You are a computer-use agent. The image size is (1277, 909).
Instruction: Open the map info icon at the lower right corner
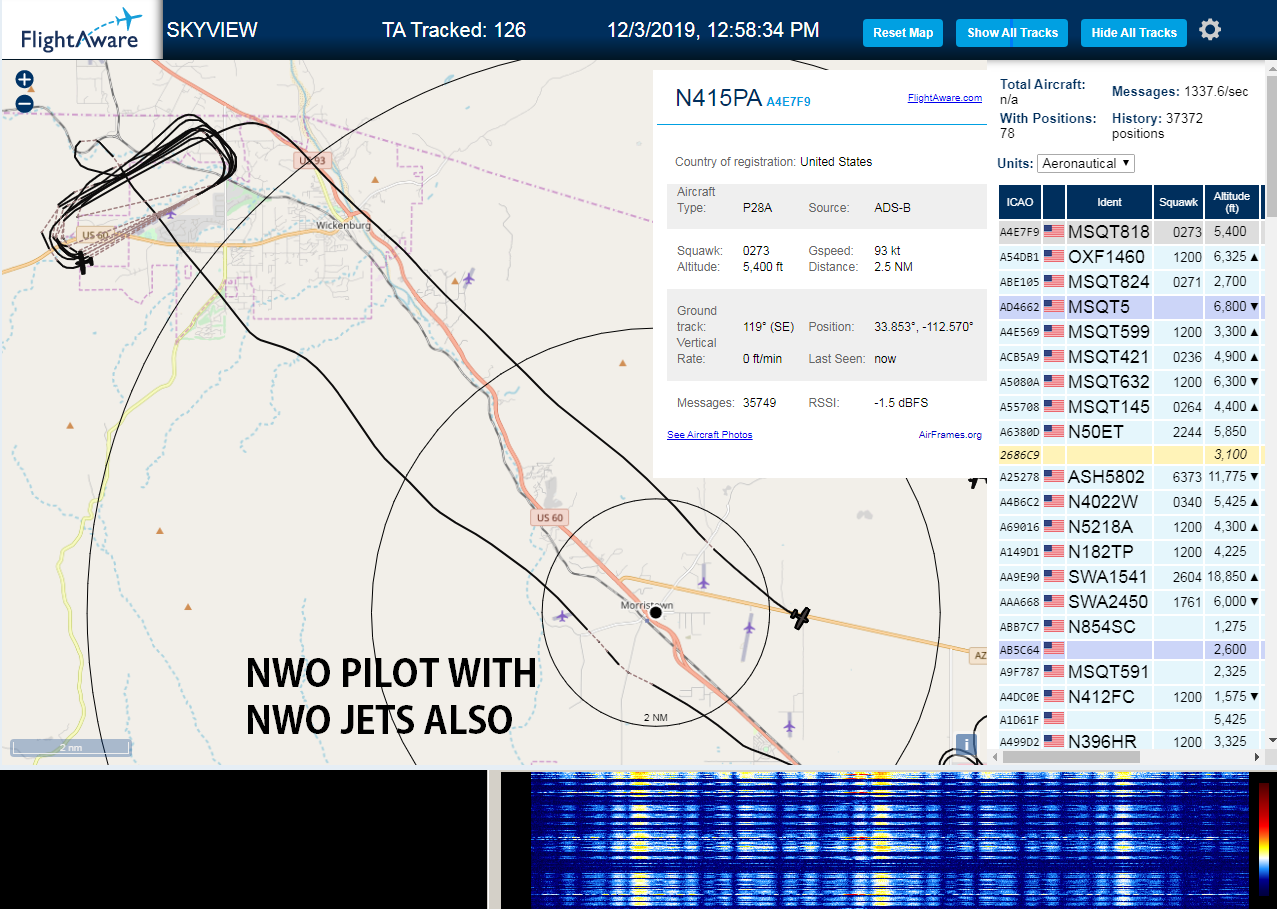point(966,745)
